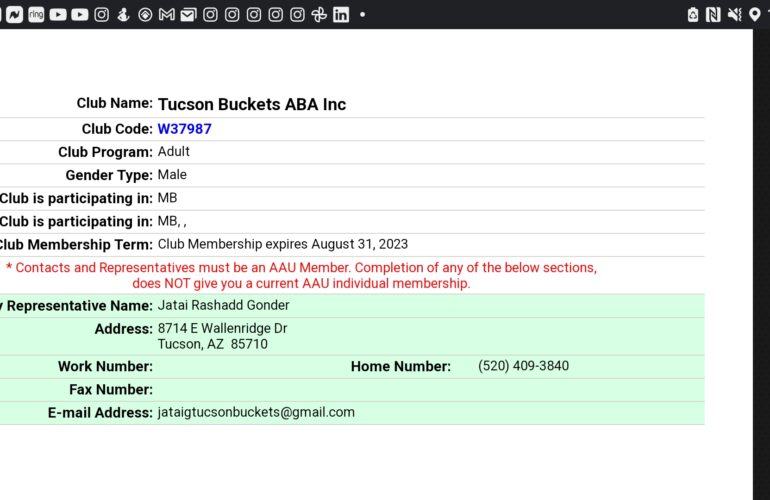Tap the dot for more notifications
770x500 pixels.
(362, 15)
